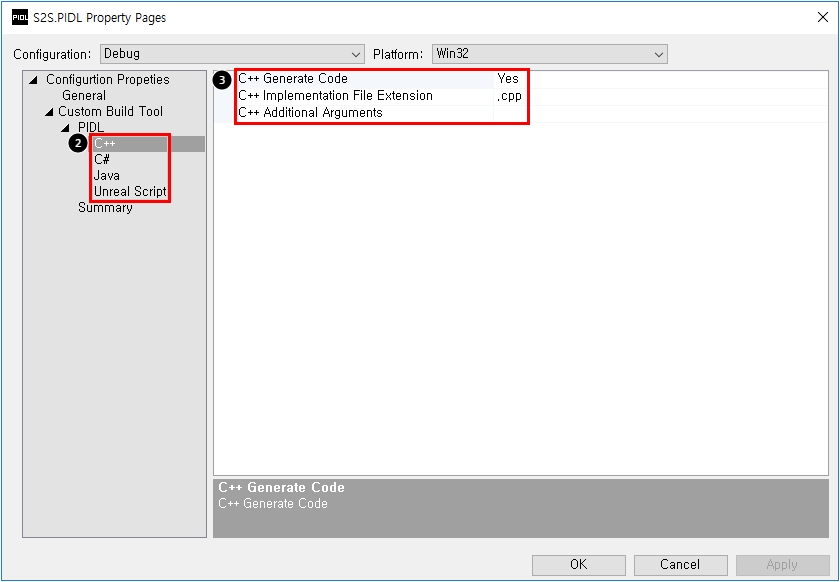This screenshot has height=582, width=840.
Task: Open the Configuration dropdown set to Debug
Action: click(x=231, y=54)
